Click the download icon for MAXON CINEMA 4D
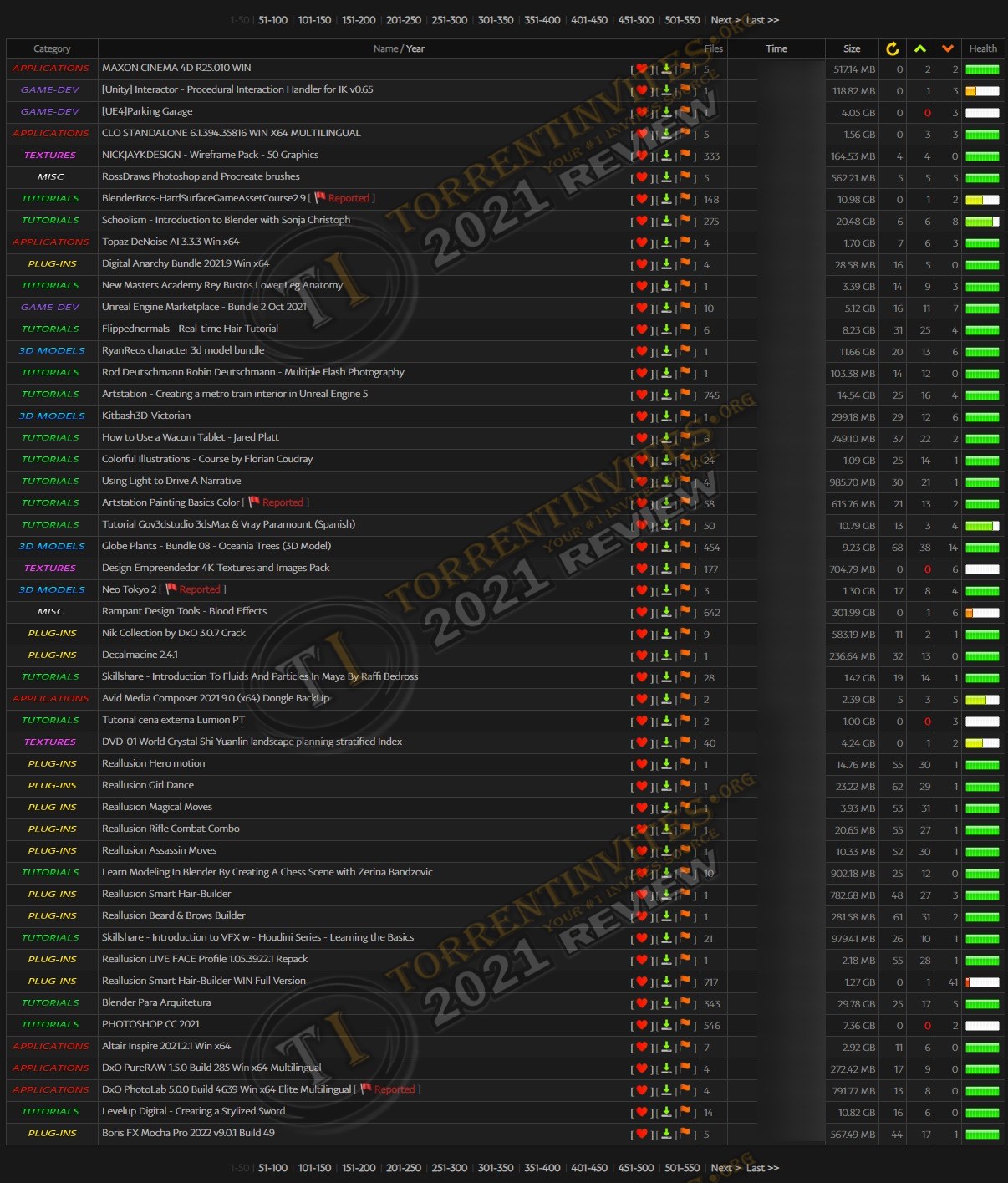 [x=666, y=69]
